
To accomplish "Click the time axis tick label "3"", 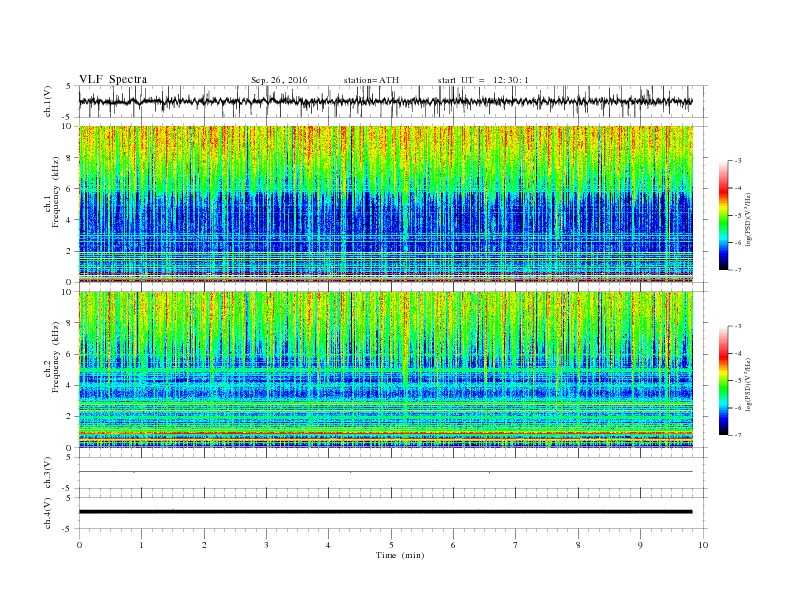I will click(266, 545).
